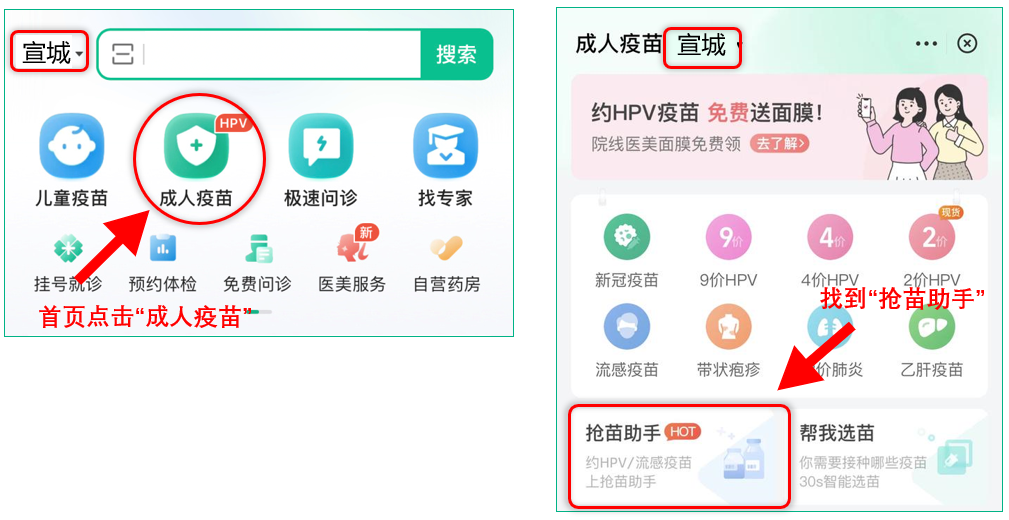Open the 抢苗助手 HOT card

coord(680,456)
